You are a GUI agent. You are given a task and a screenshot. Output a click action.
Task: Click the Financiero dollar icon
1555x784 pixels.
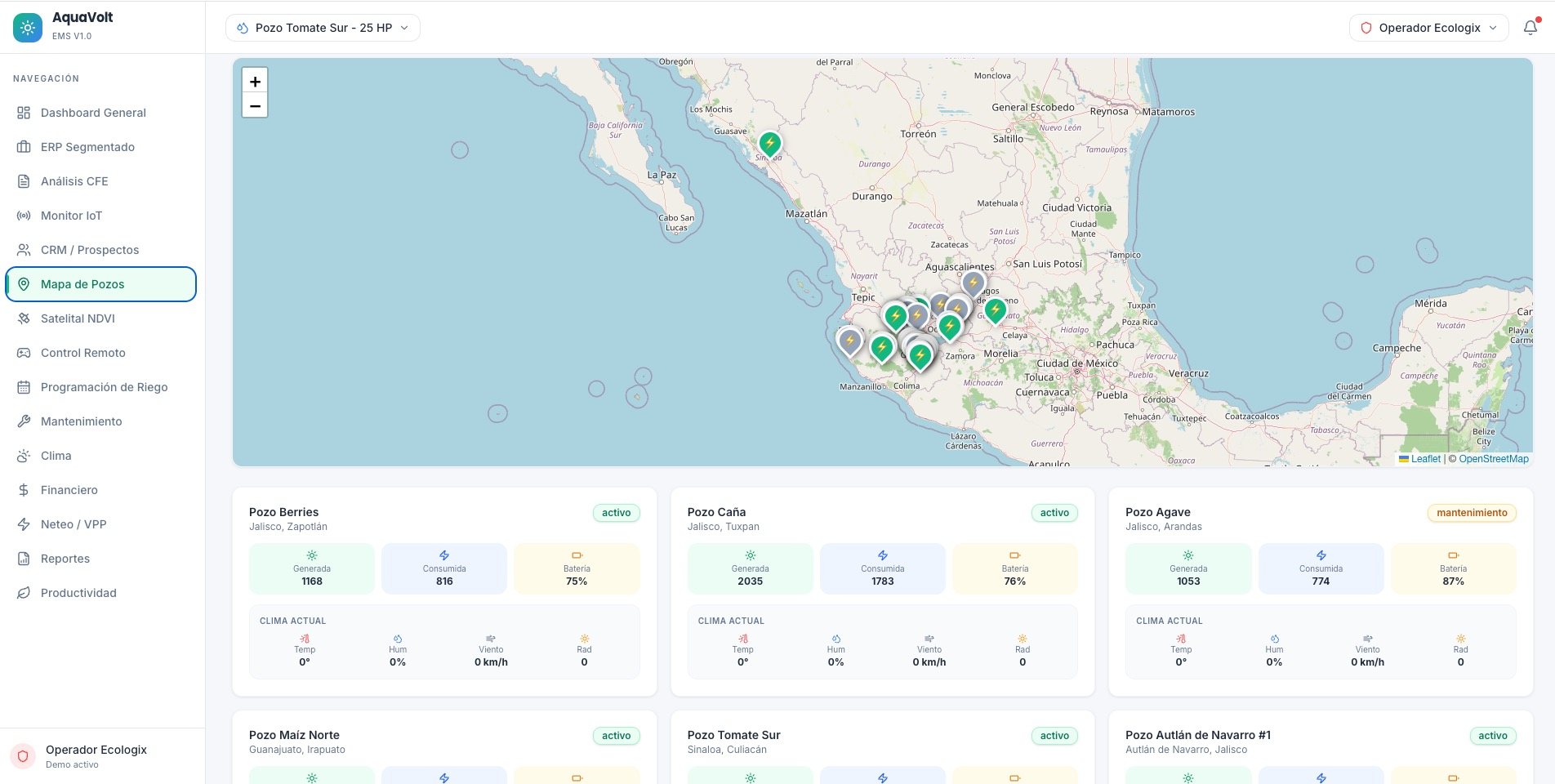24,490
